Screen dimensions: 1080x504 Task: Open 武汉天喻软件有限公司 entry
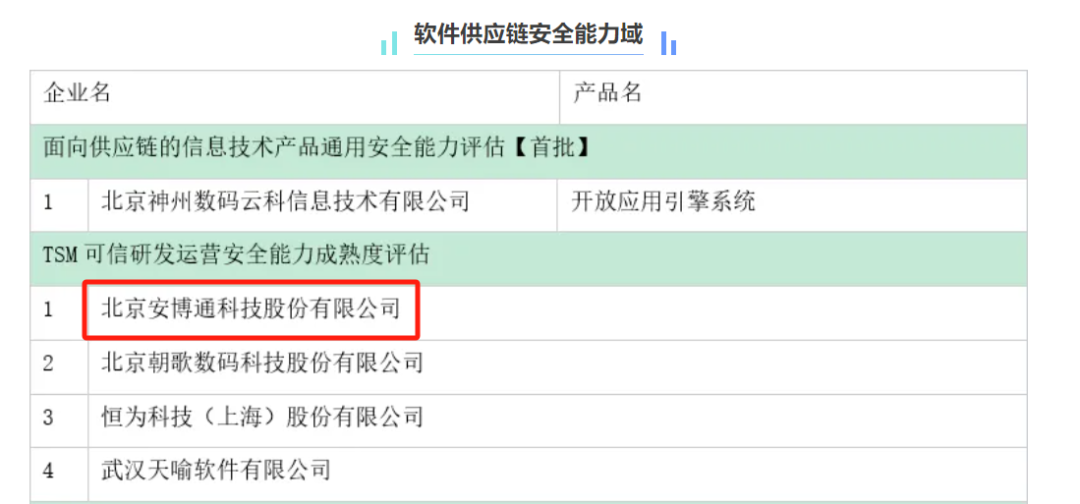pyautogui.click(x=216, y=470)
